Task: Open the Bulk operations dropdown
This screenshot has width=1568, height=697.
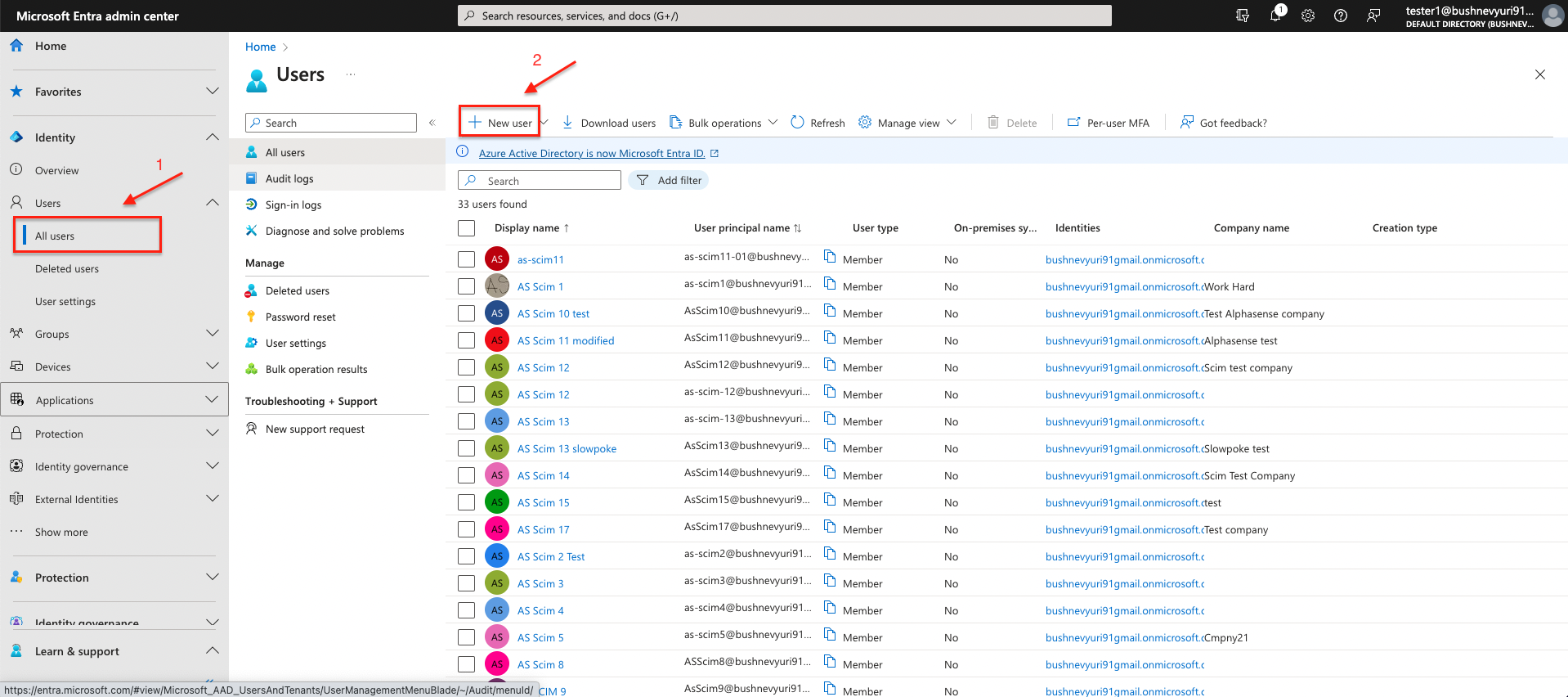Action: pyautogui.click(x=724, y=123)
